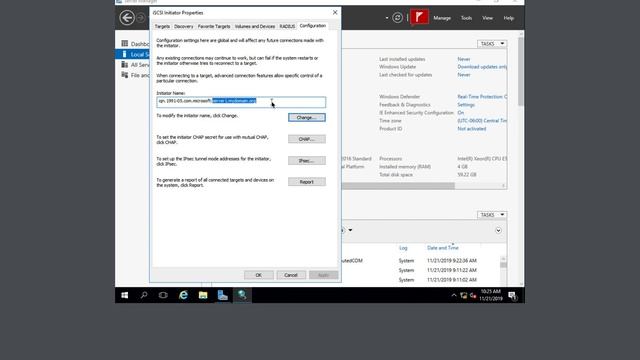Open the Volumes and Devices tab
This screenshot has width=640, height=360.
pyautogui.click(x=255, y=26)
